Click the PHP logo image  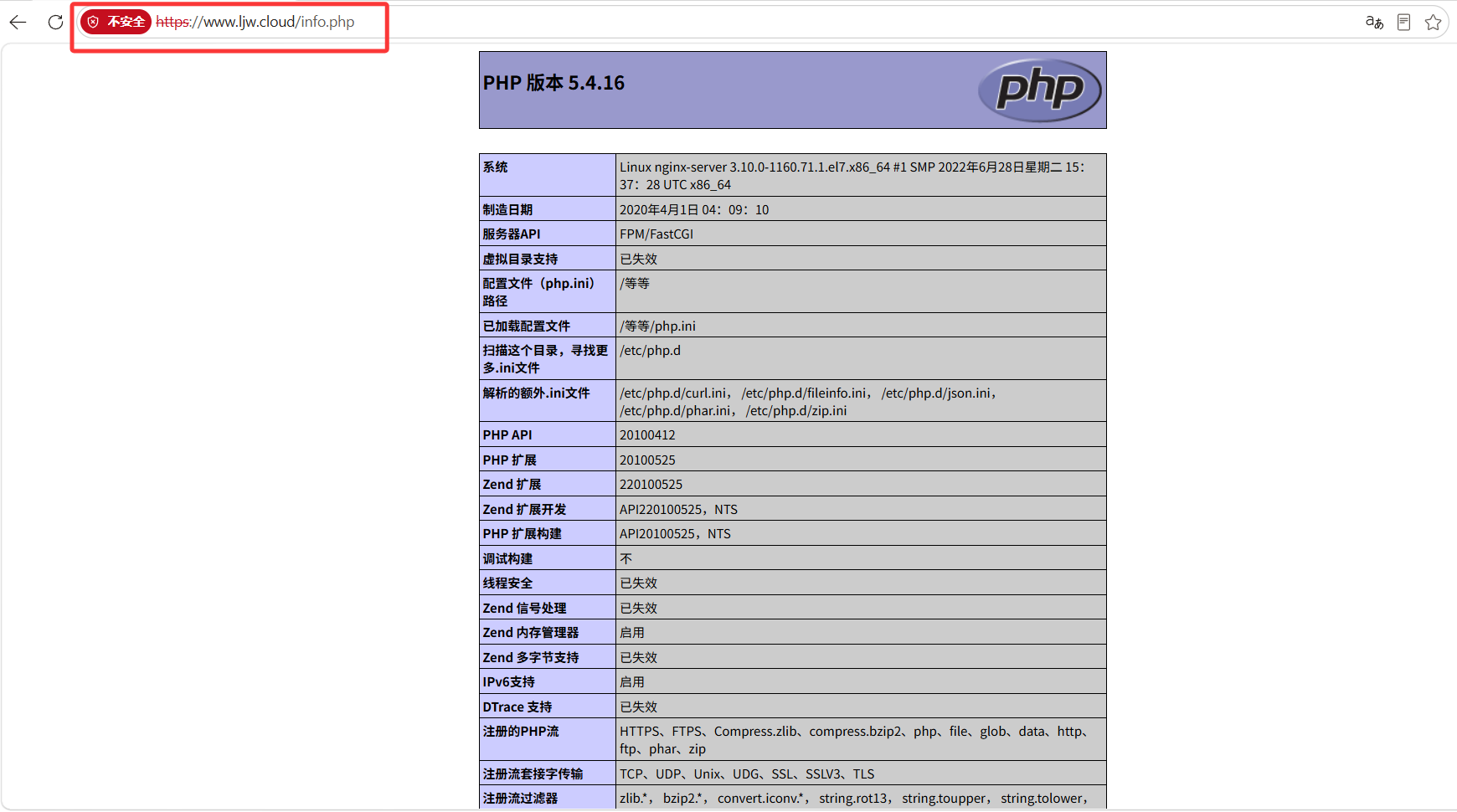(x=1040, y=90)
